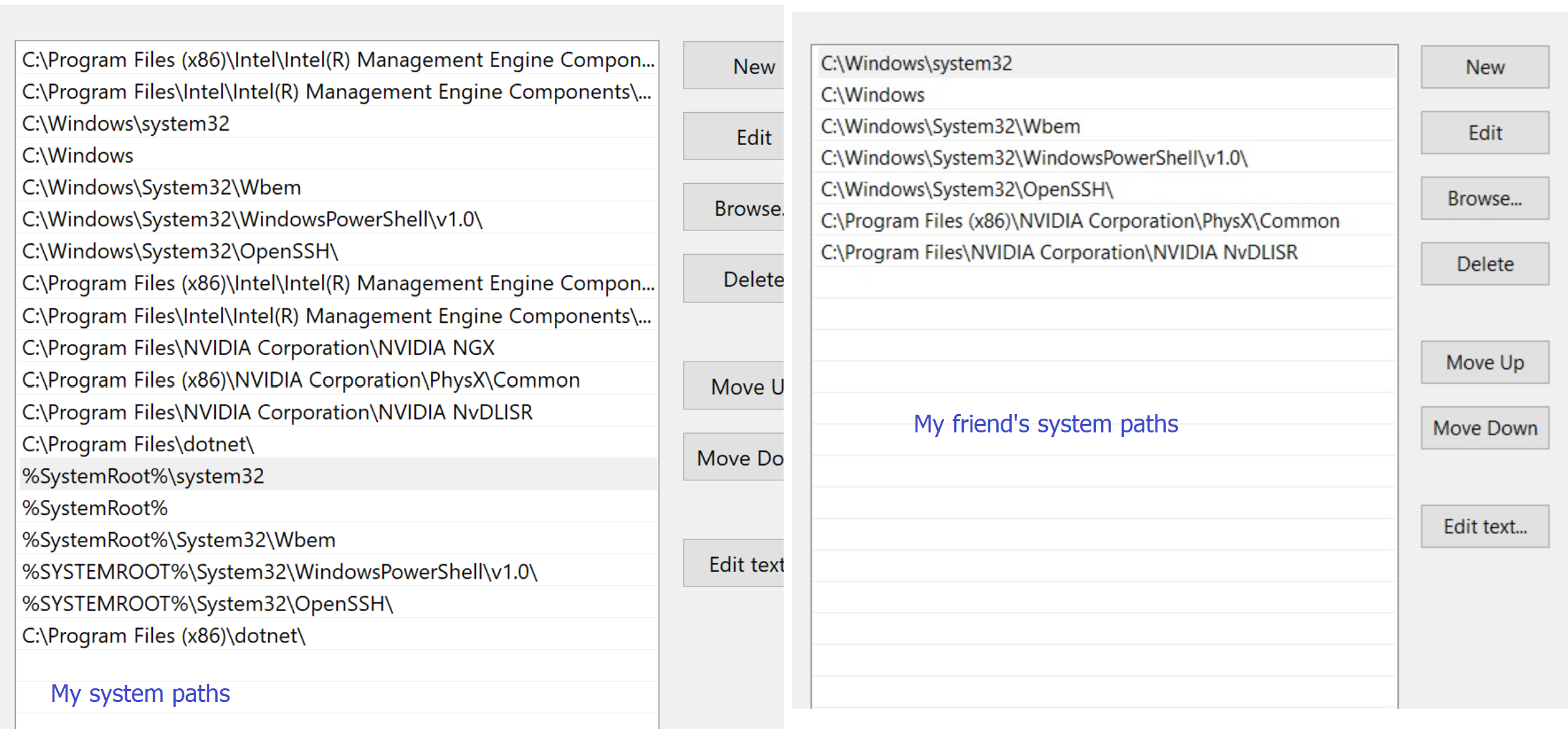Open Edit text... in friend's panel
The width and height of the screenshot is (1568, 729).
pos(1485,526)
